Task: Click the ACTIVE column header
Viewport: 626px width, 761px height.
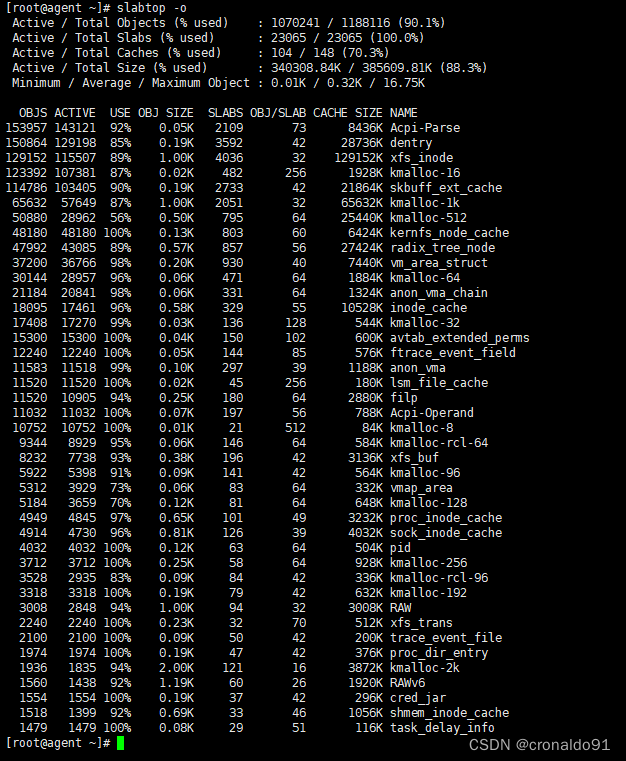Action: (75, 113)
